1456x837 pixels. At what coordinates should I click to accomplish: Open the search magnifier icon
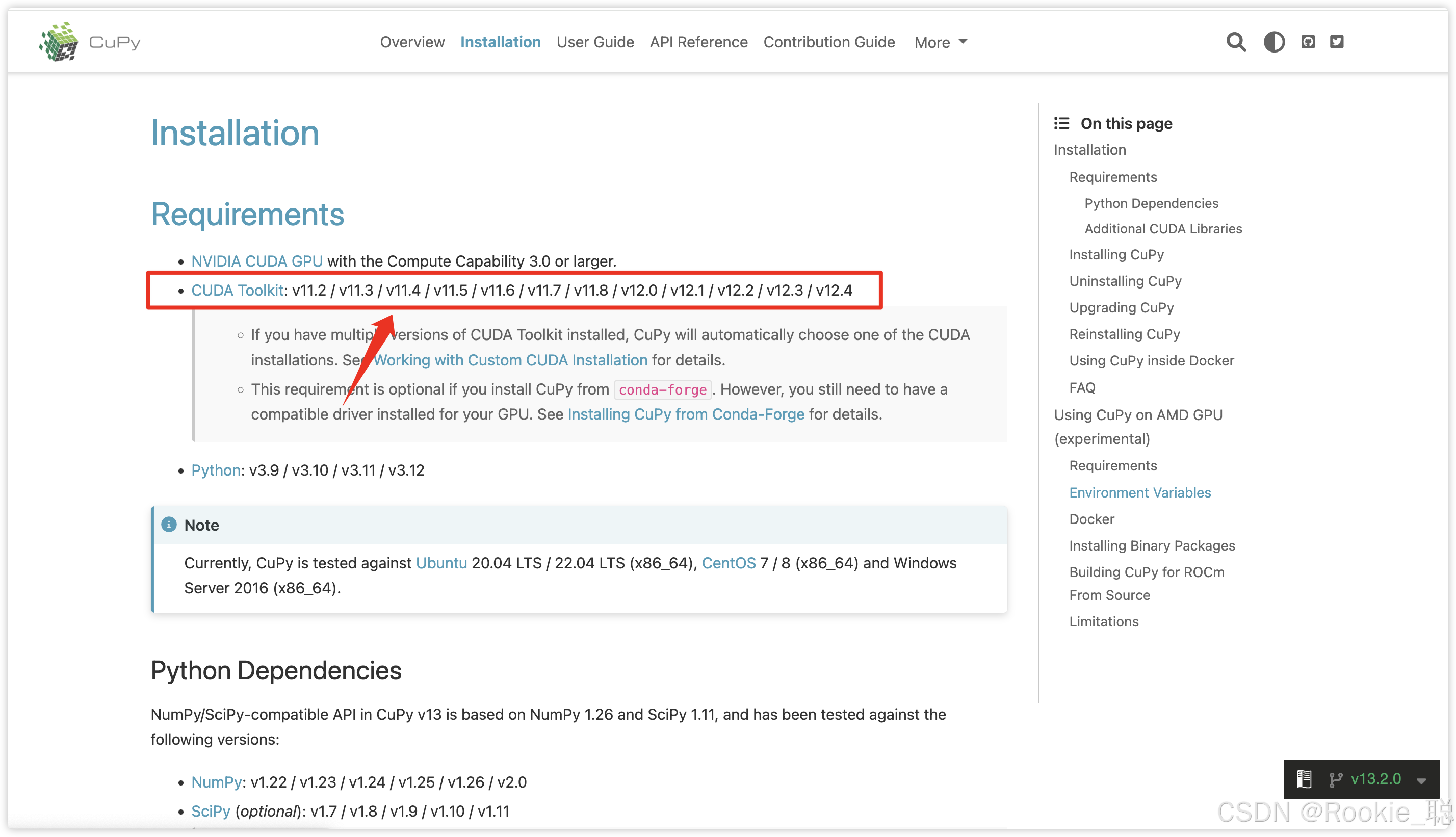click(x=1236, y=42)
